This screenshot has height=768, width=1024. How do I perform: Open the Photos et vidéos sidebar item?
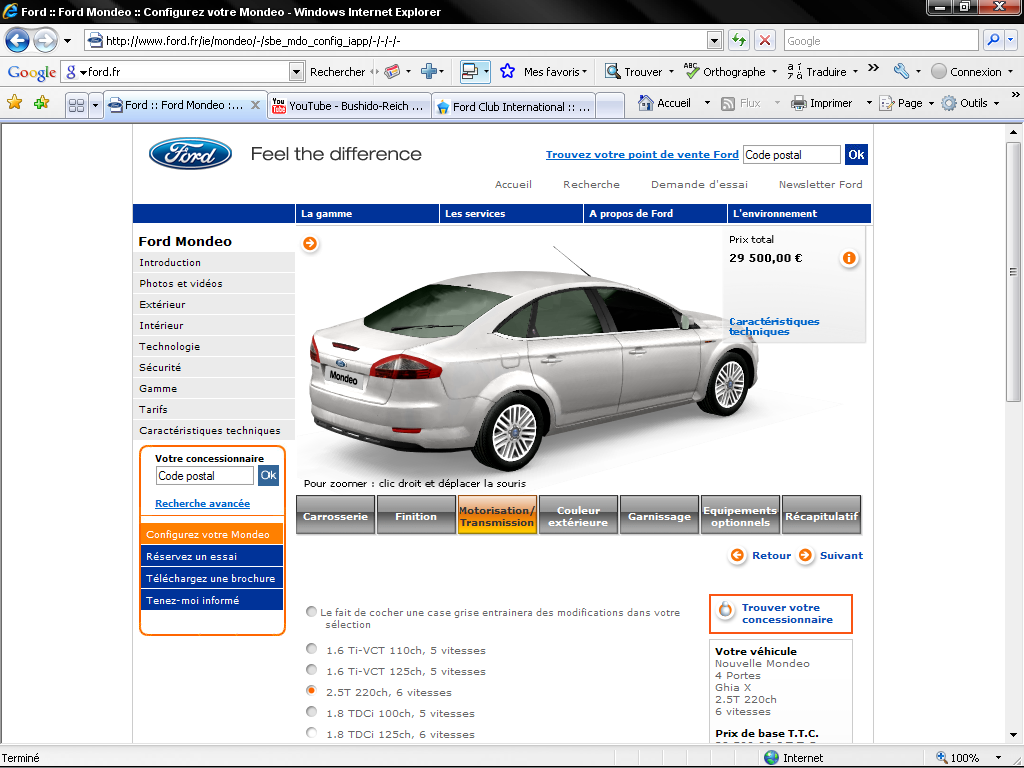click(214, 283)
